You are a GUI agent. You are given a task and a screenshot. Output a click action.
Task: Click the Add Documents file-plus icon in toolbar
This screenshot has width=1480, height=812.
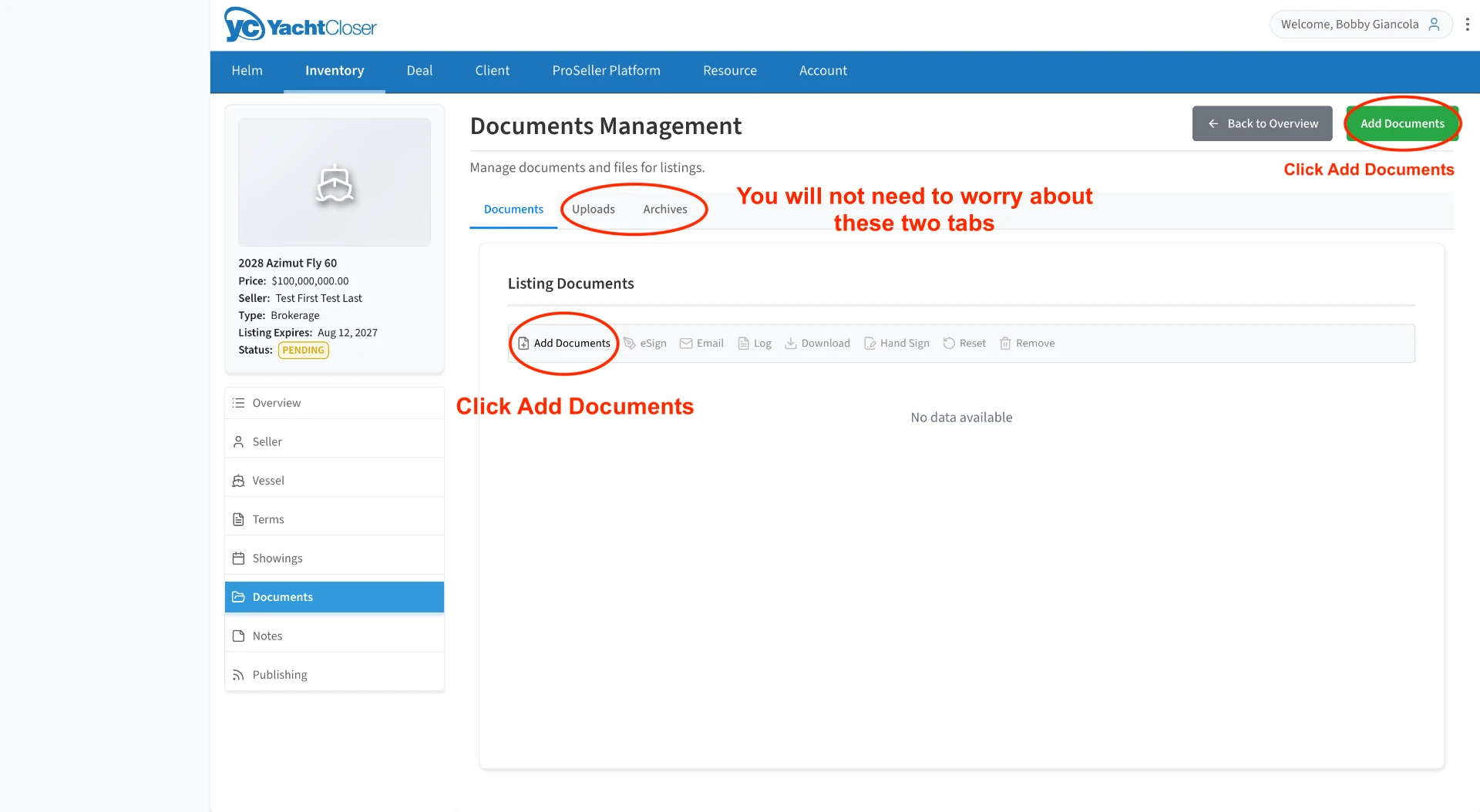pyautogui.click(x=524, y=344)
